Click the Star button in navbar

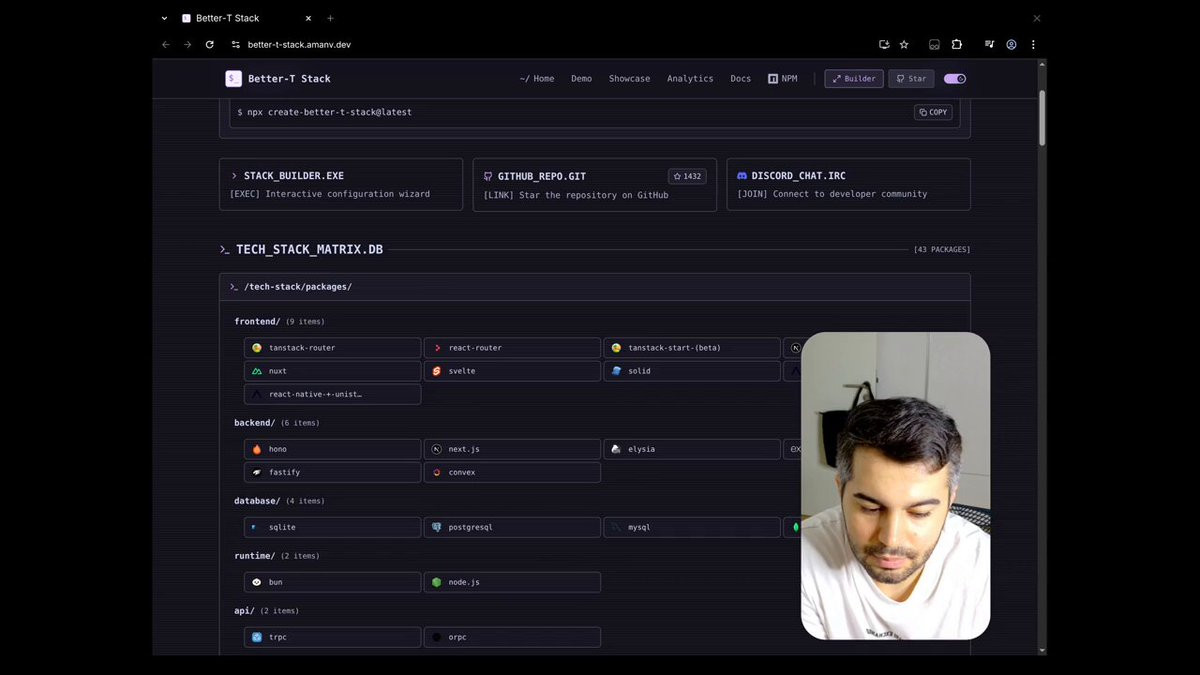[911, 78]
